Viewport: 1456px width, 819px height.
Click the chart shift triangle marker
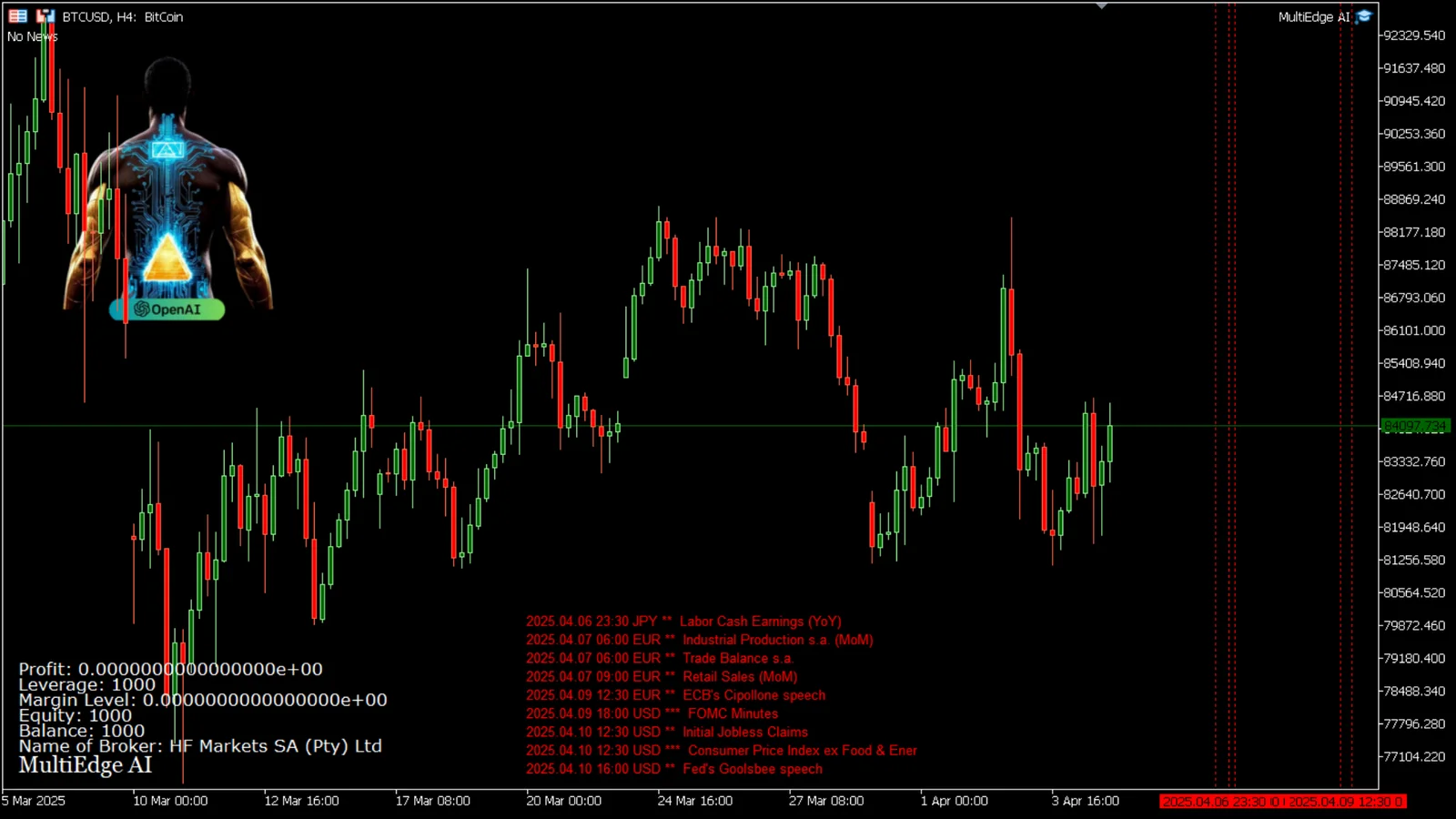[x=1102, y=5]
